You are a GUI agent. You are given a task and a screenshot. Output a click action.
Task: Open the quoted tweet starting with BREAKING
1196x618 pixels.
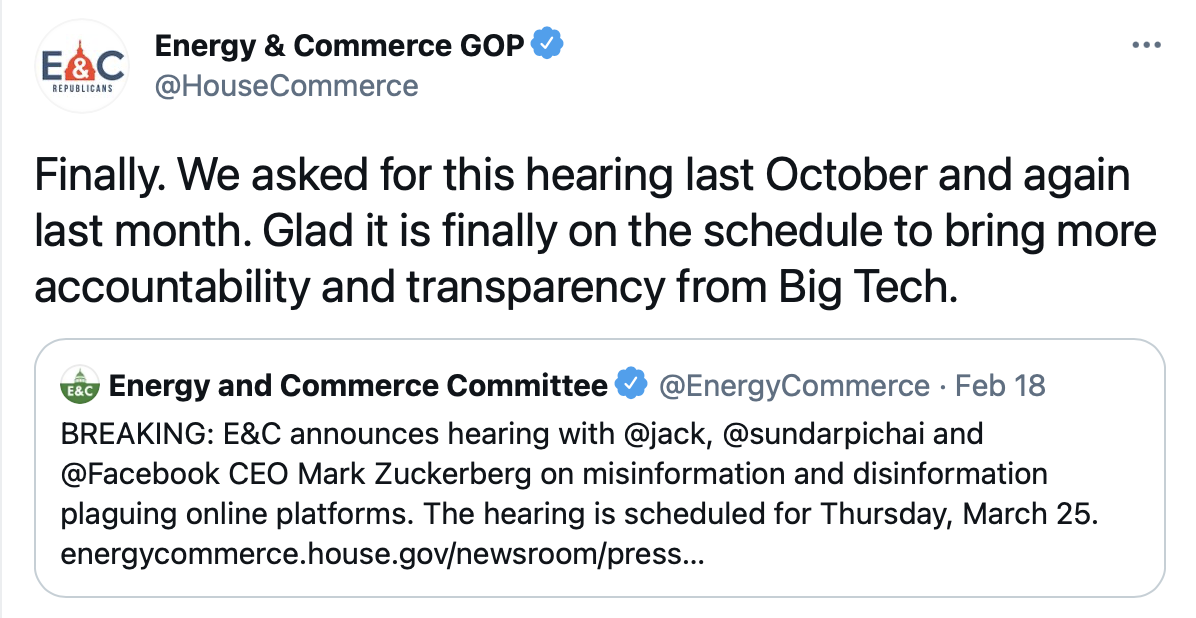click(600, 468)
